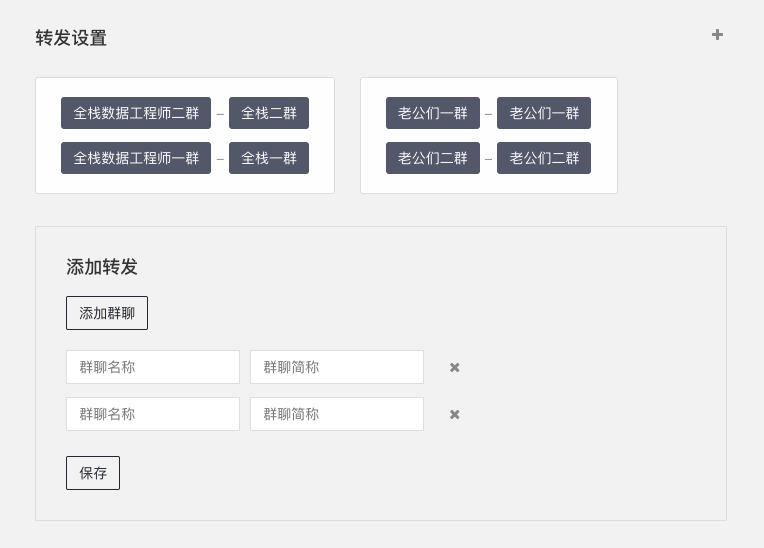764x548 pixels.
Task: Remove the second group chat row
Action: point(454,415)
